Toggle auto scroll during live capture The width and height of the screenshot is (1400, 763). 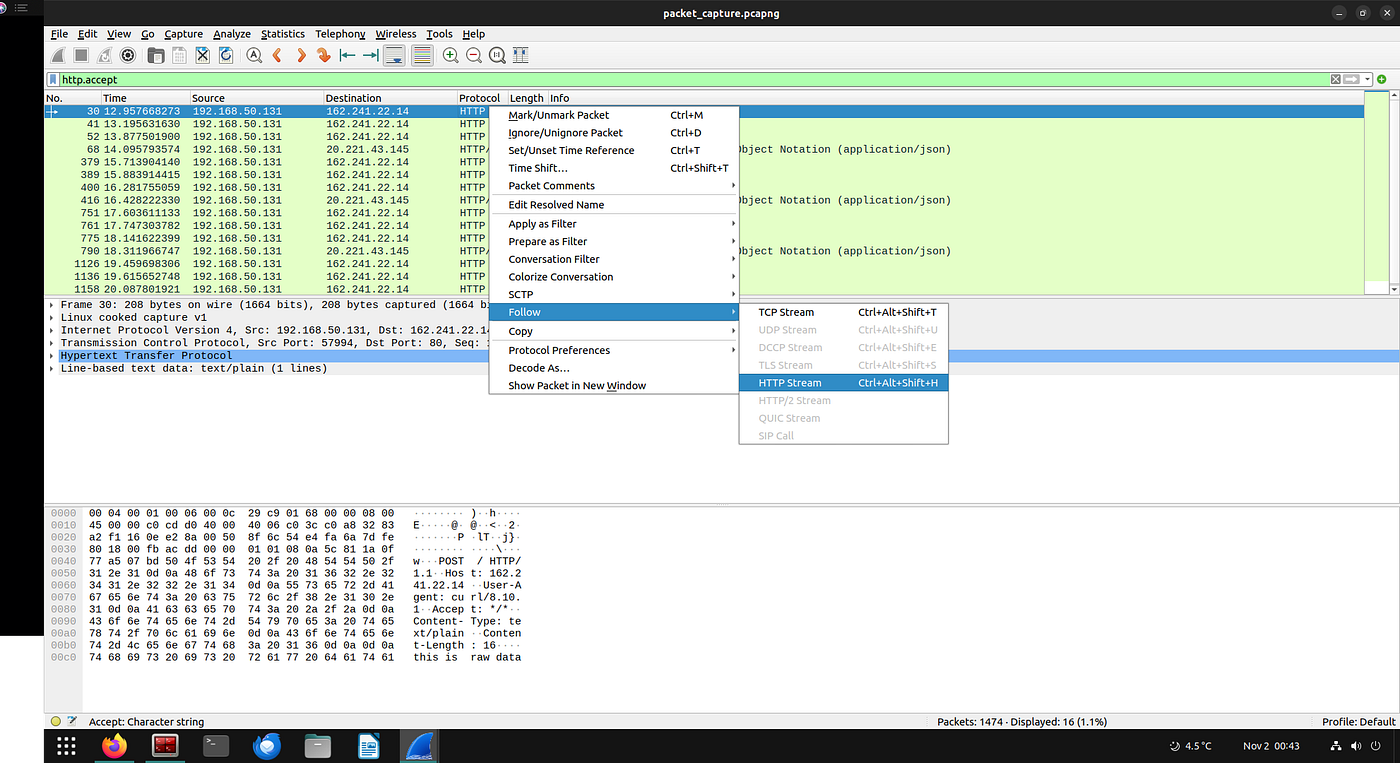pos(394,56)
